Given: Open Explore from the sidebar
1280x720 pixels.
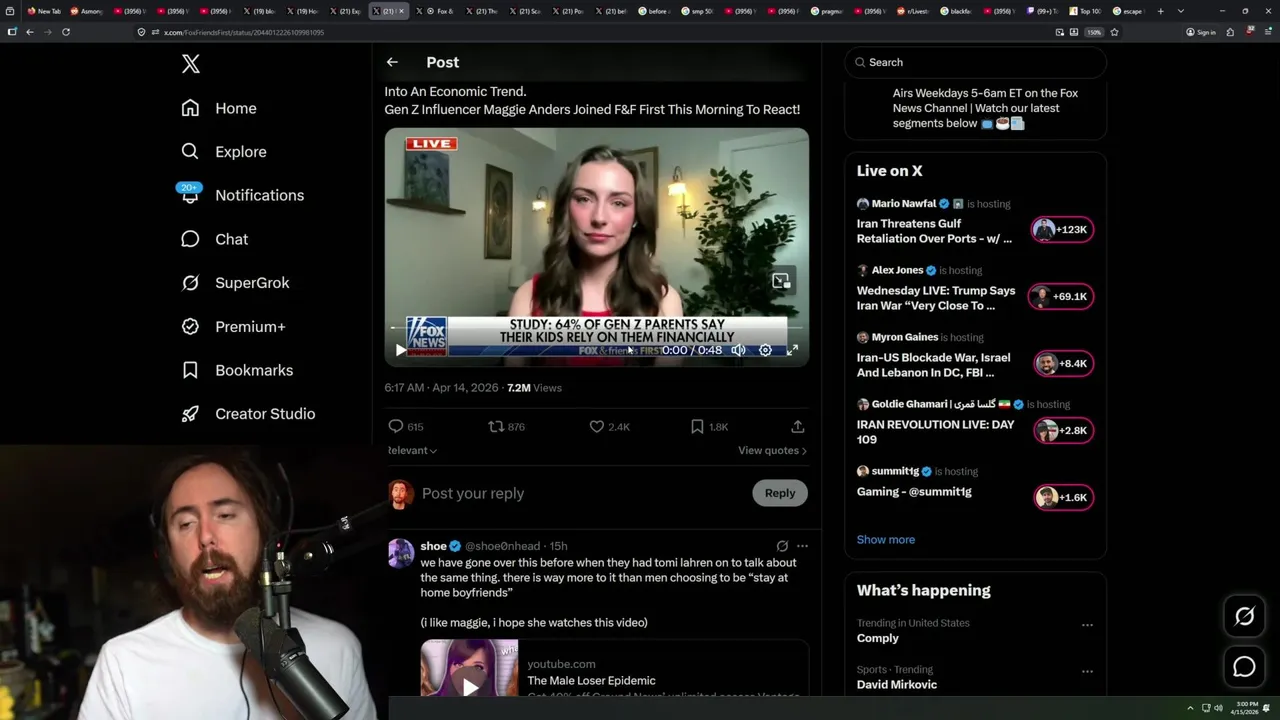Looking at the screenshot, I should (224, 152).
